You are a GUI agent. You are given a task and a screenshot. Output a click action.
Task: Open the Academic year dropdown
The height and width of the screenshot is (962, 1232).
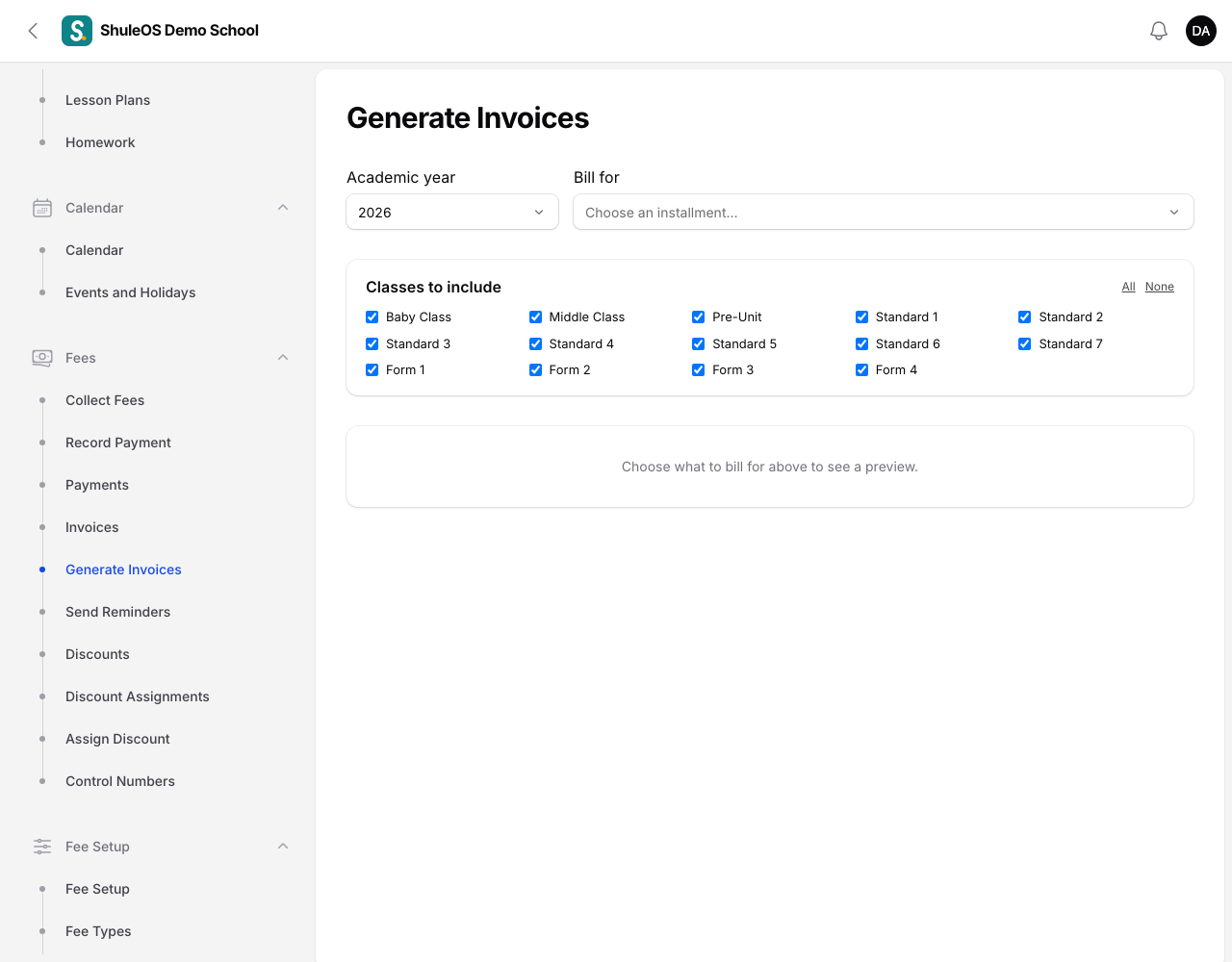point(452,213)
